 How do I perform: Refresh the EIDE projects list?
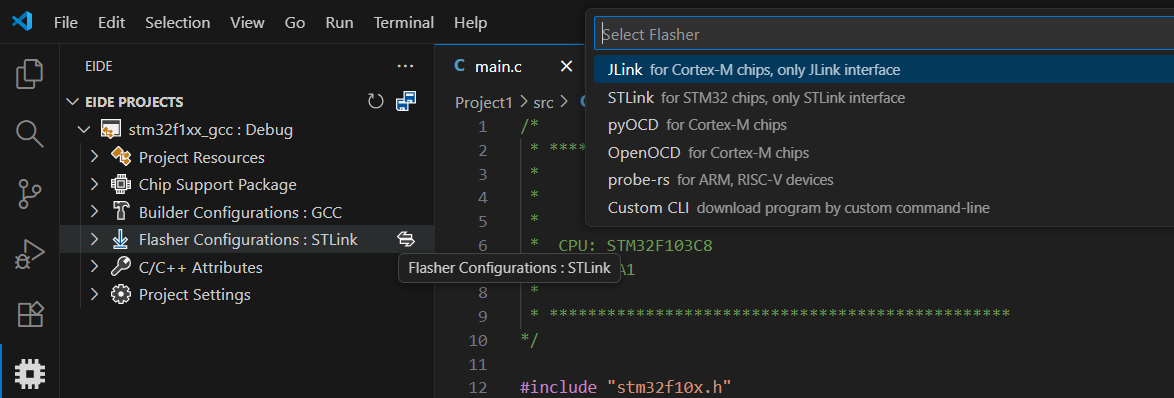376,101
